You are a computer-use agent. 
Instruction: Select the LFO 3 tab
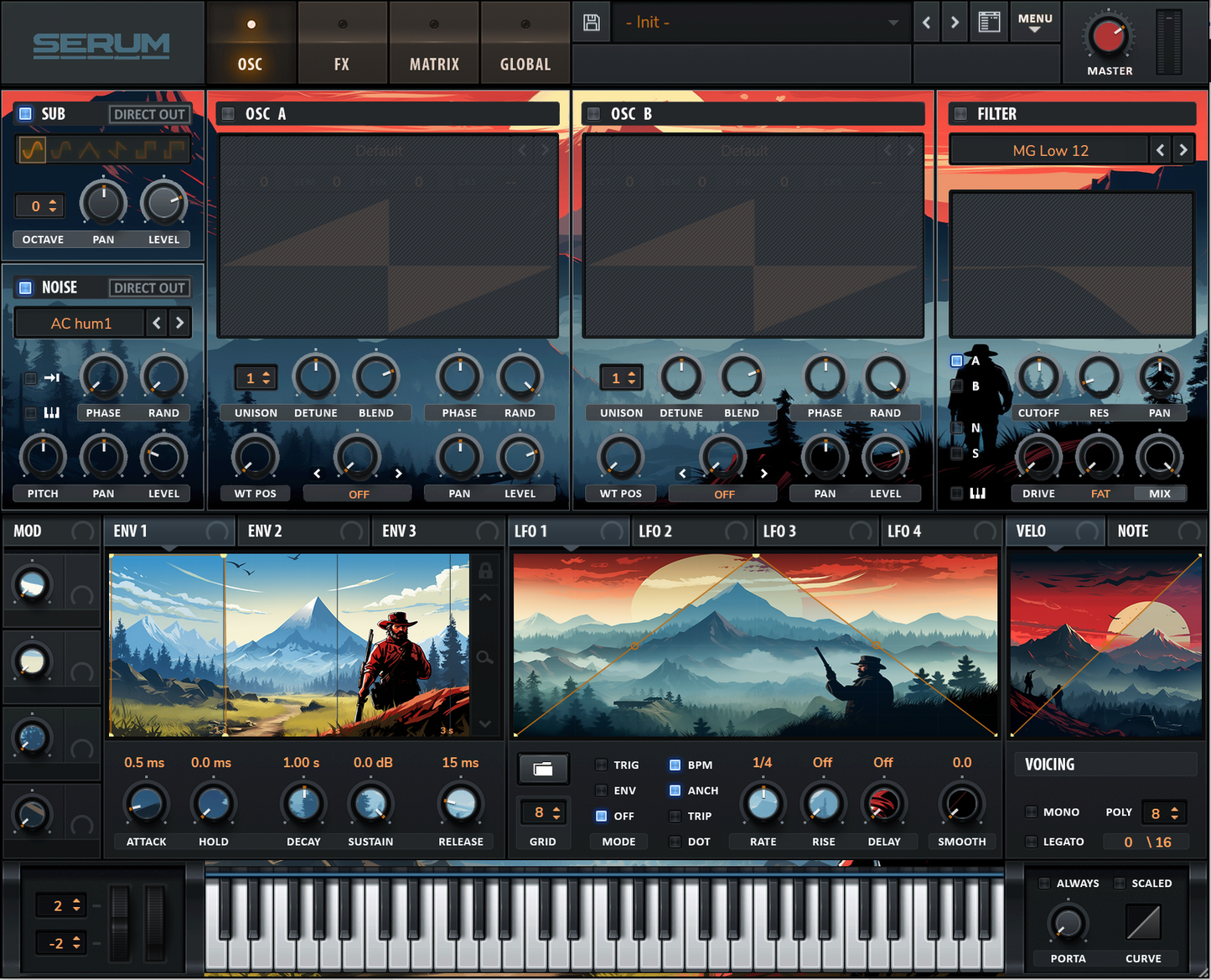pos(816,531)
